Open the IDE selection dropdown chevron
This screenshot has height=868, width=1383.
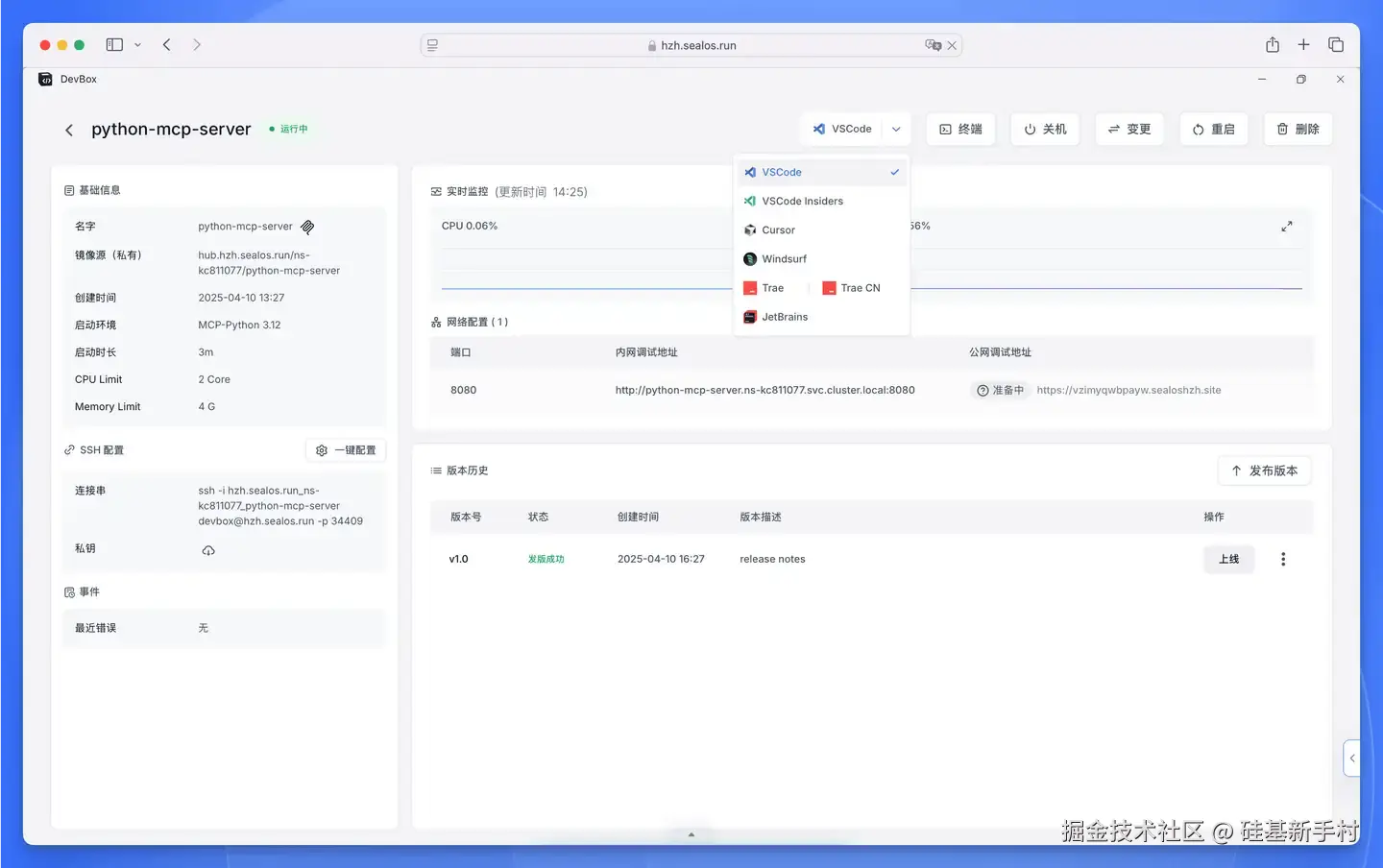[x=895, y=129]
